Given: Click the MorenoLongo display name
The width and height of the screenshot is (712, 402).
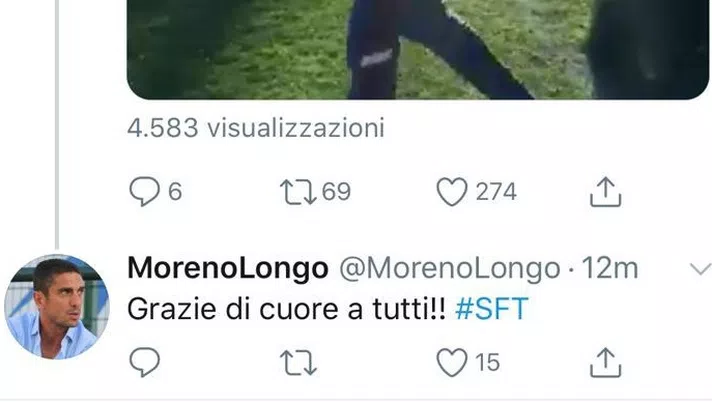Looking at the screenshot, I should coord(228,268).
